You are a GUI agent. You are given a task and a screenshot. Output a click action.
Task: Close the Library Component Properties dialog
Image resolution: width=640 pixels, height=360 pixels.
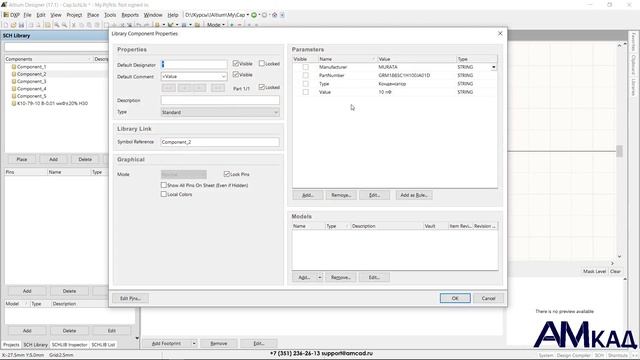click(x=500, y=33)
